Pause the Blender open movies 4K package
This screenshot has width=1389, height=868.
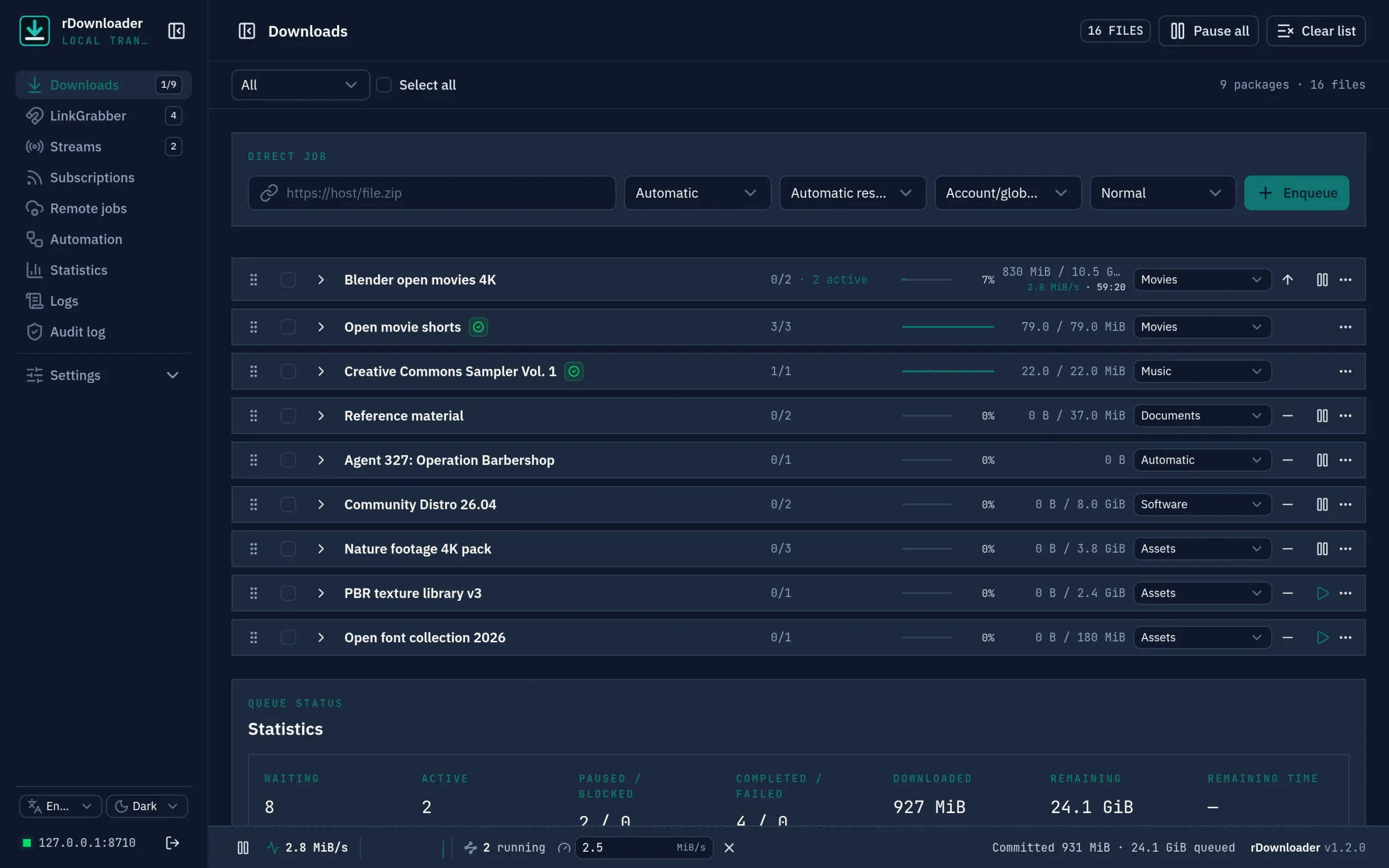click(1322, 279)
